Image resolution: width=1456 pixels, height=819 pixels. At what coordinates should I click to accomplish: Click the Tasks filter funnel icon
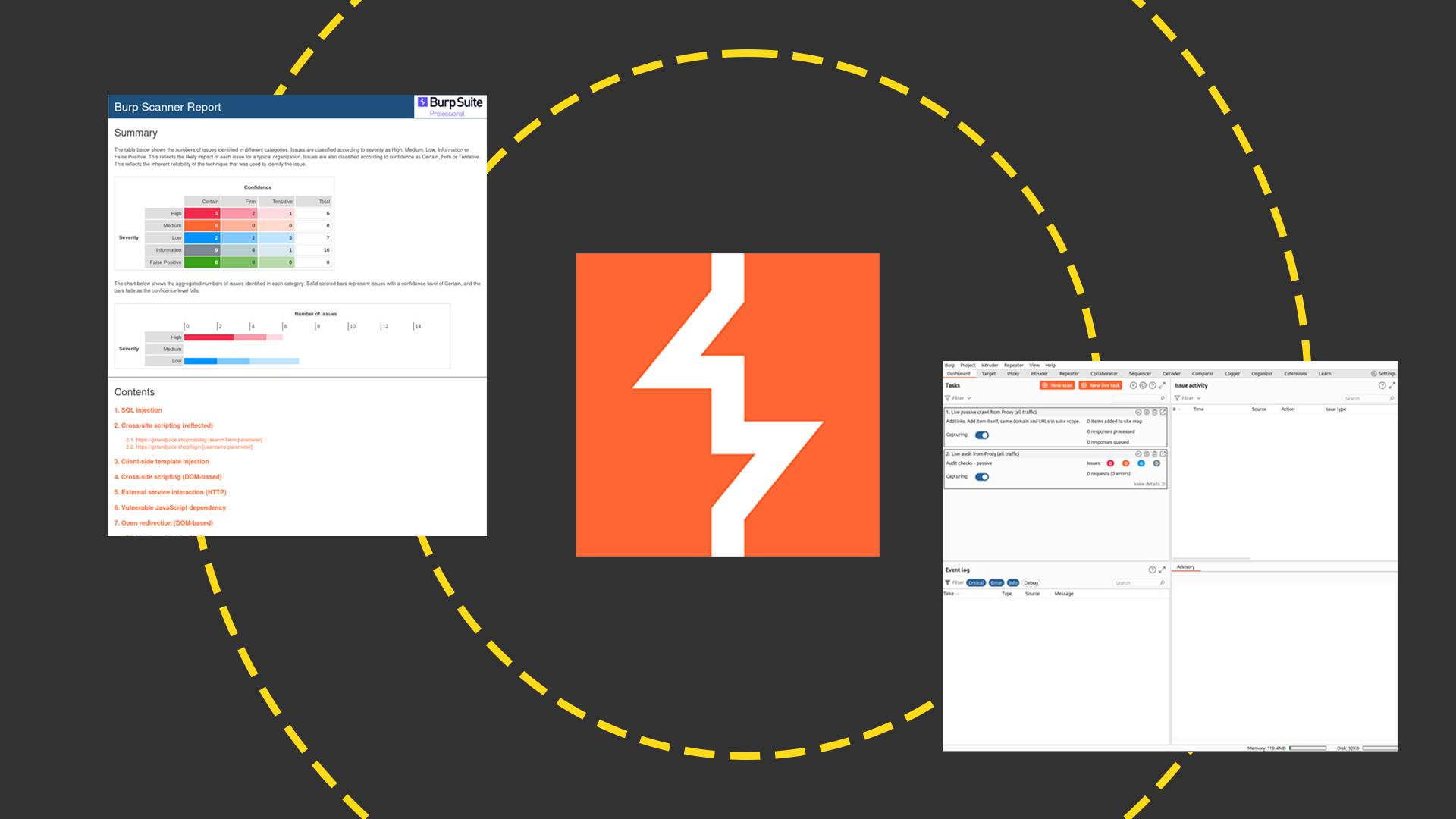click(948, 398)
